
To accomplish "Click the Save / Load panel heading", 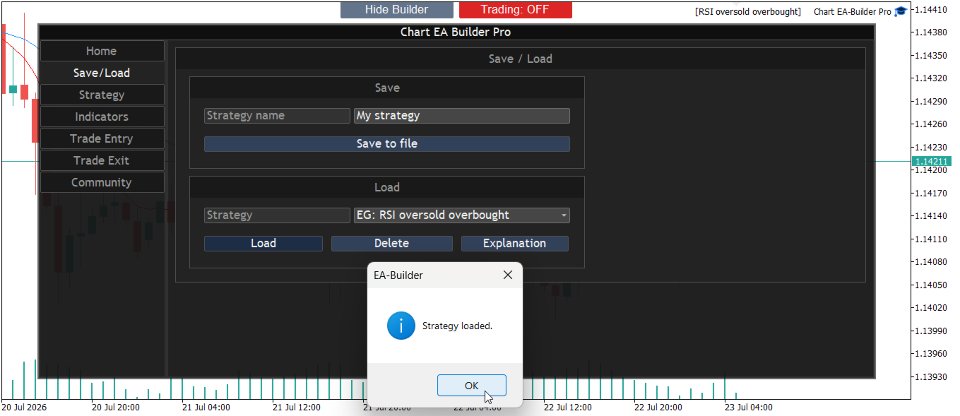I will tap(520, 59).
